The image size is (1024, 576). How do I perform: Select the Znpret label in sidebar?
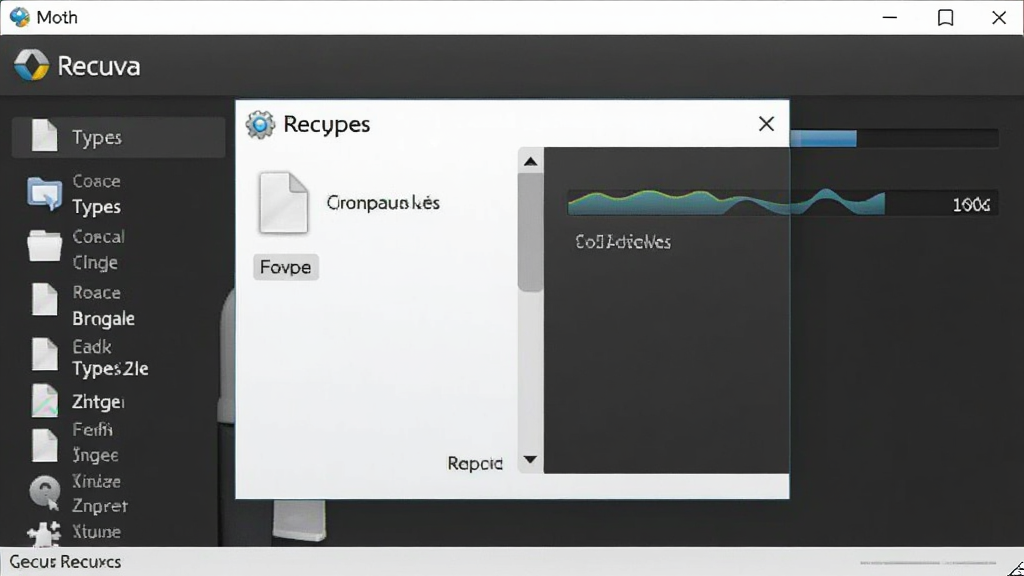tap(100, 506)
